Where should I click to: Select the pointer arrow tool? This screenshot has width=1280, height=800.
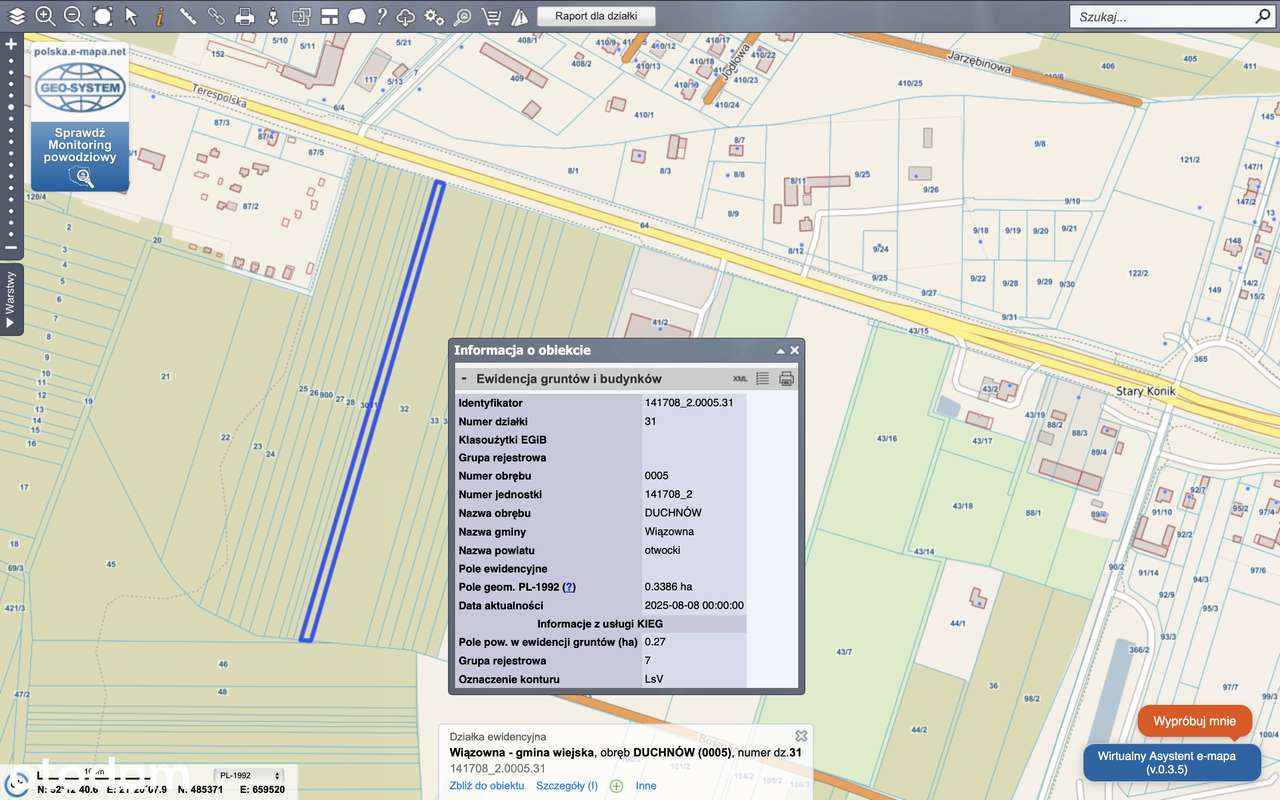click(x=130, y=15)
